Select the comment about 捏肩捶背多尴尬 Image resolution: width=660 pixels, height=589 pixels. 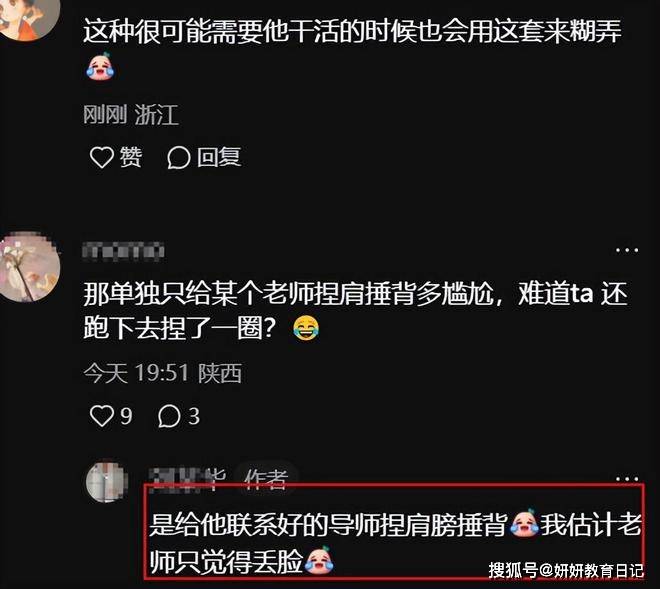(355, 311)
